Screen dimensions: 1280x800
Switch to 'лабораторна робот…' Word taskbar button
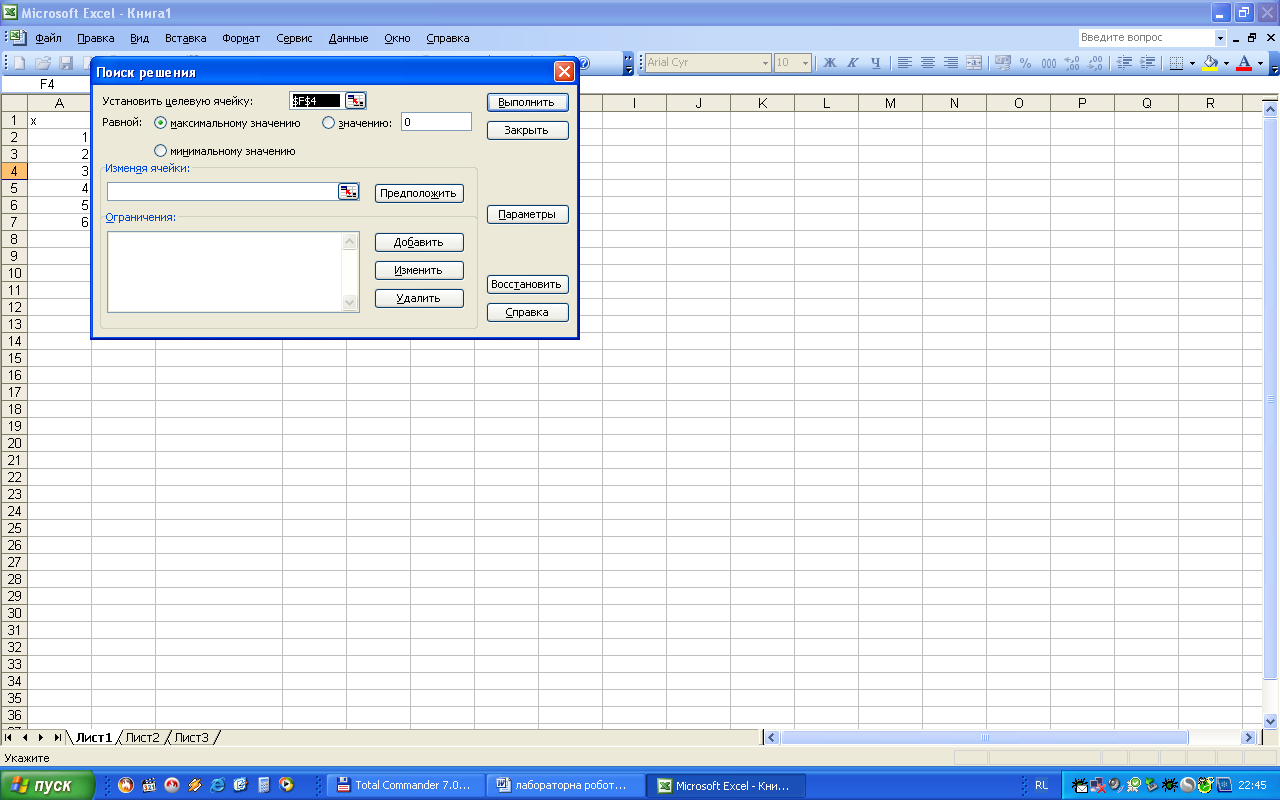click(x=566, y=785)
